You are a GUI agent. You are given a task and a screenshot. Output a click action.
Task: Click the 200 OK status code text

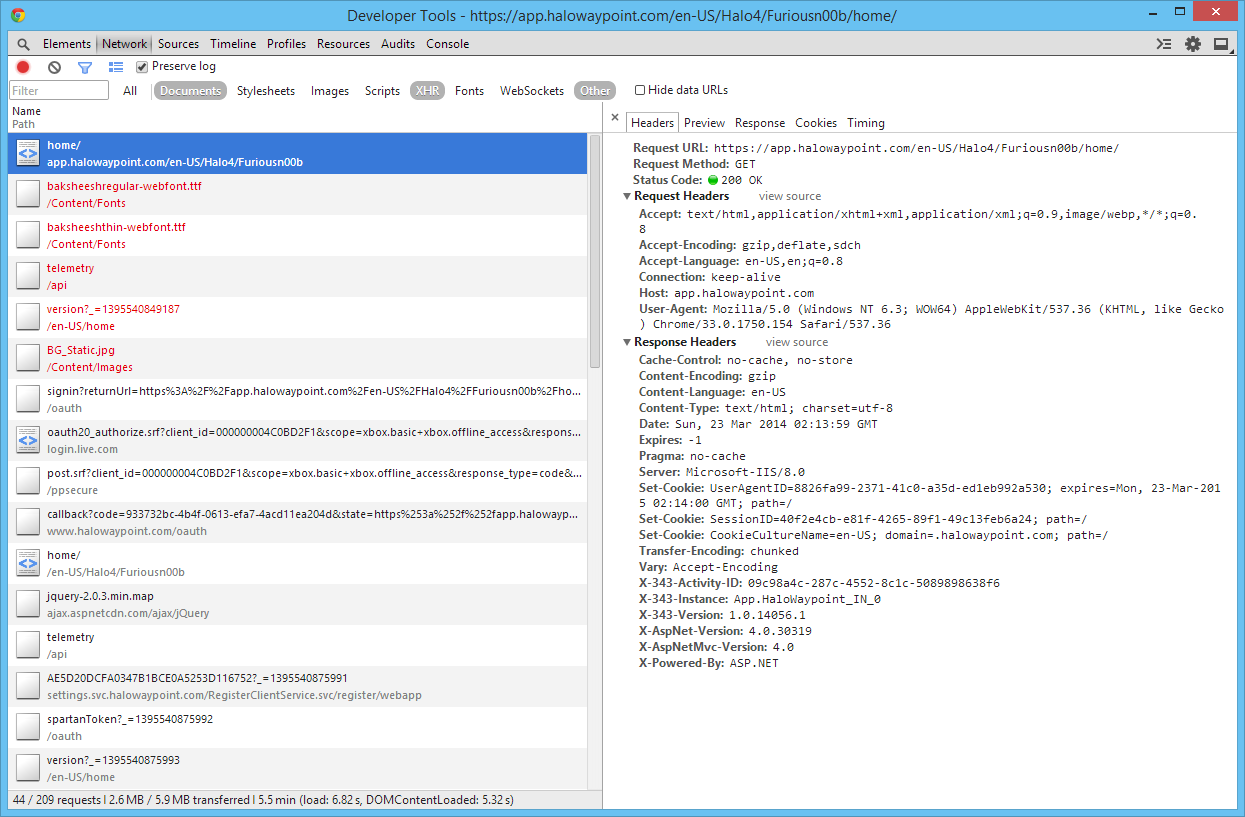[741, 181]
